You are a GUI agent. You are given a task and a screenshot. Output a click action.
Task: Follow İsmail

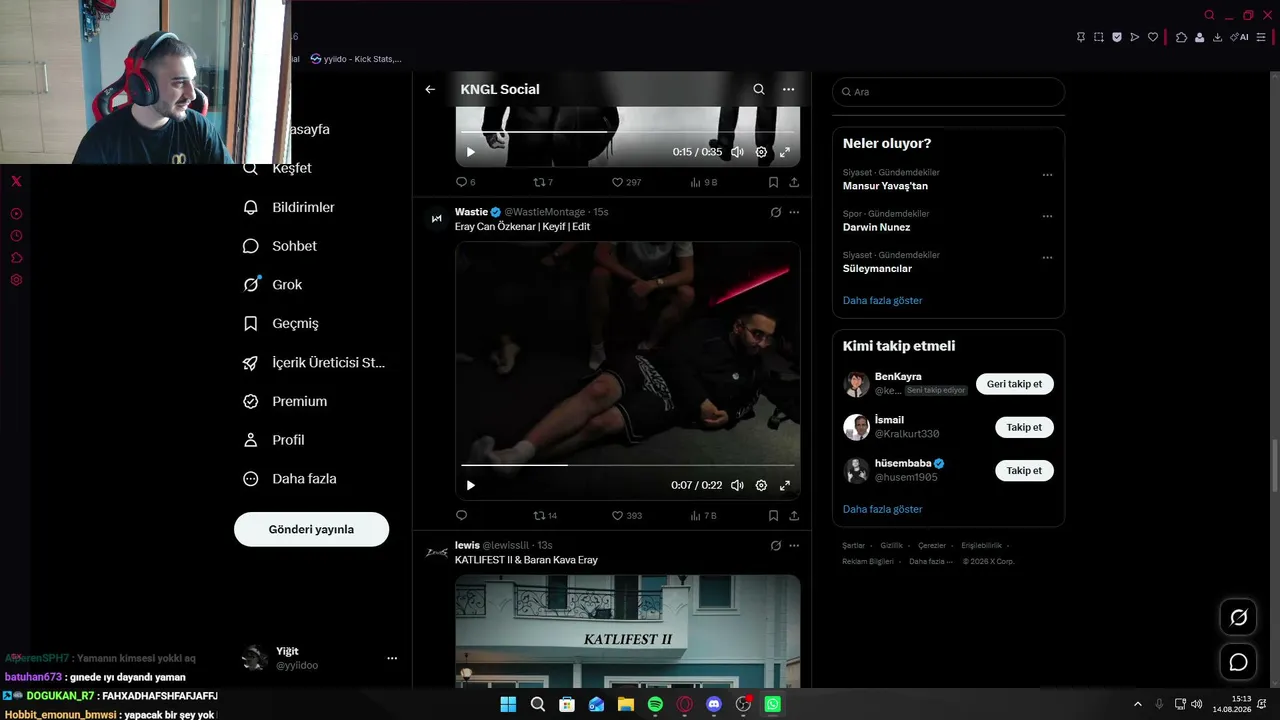(x=1024, y=427)
